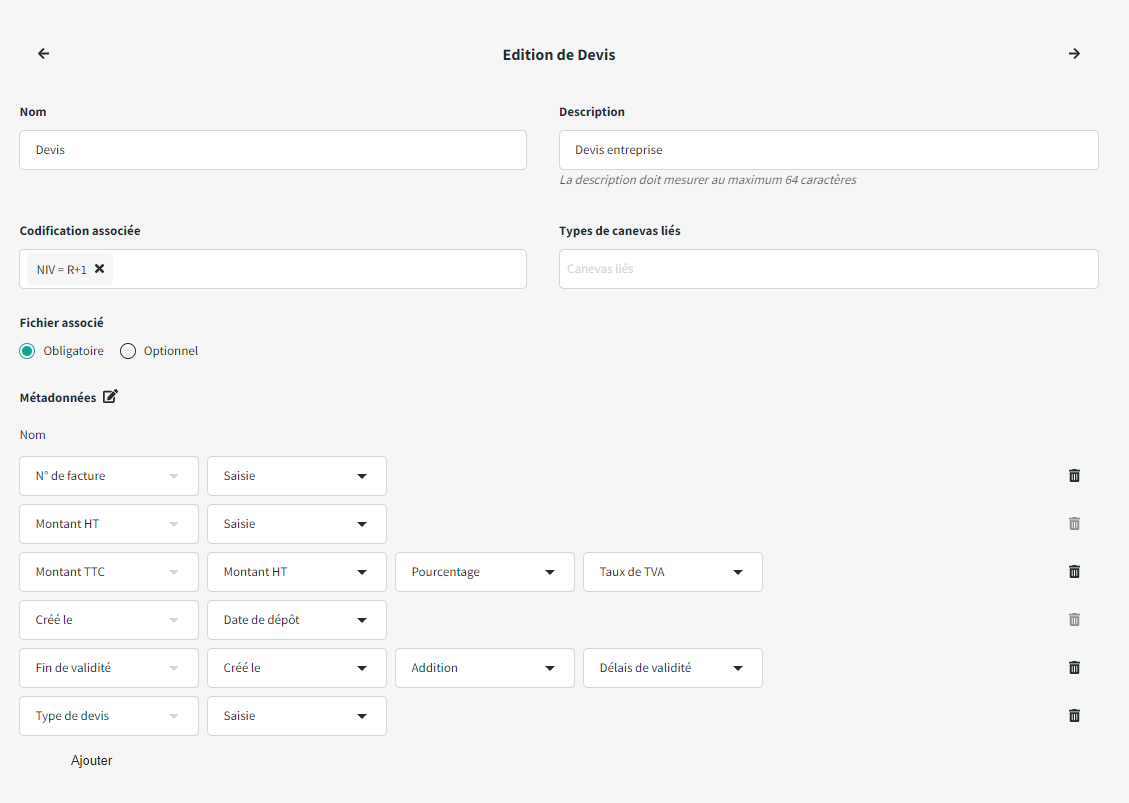This screenshot has height=803, width=1129.
Task: Delete the Fin de validité row
Action: point(1074,668)
